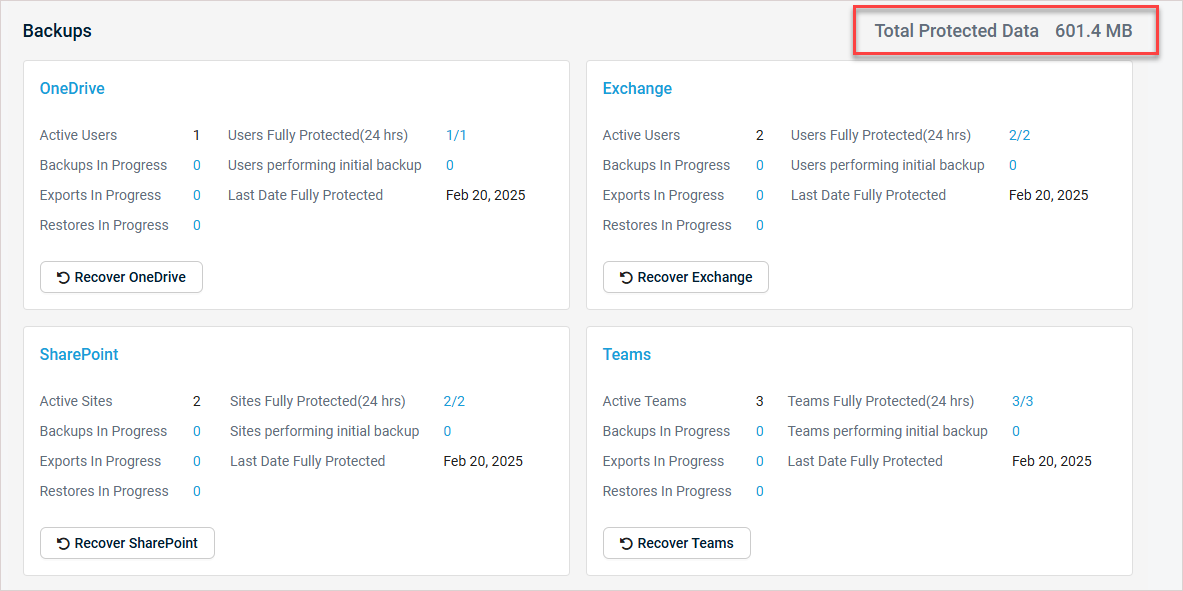Open Exchange Restores In Progress count link
1183x591 pixels.
tap(760, 225)
